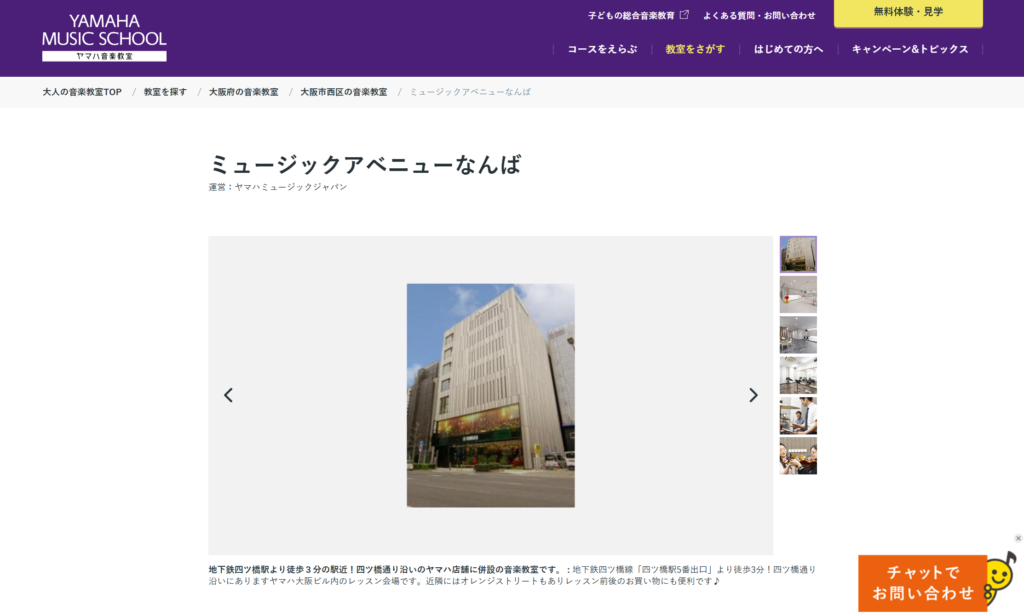This screenshot has width=1024, height=616.
Task: Click the 無料体験・見学 button
Action: pos(908,12)
